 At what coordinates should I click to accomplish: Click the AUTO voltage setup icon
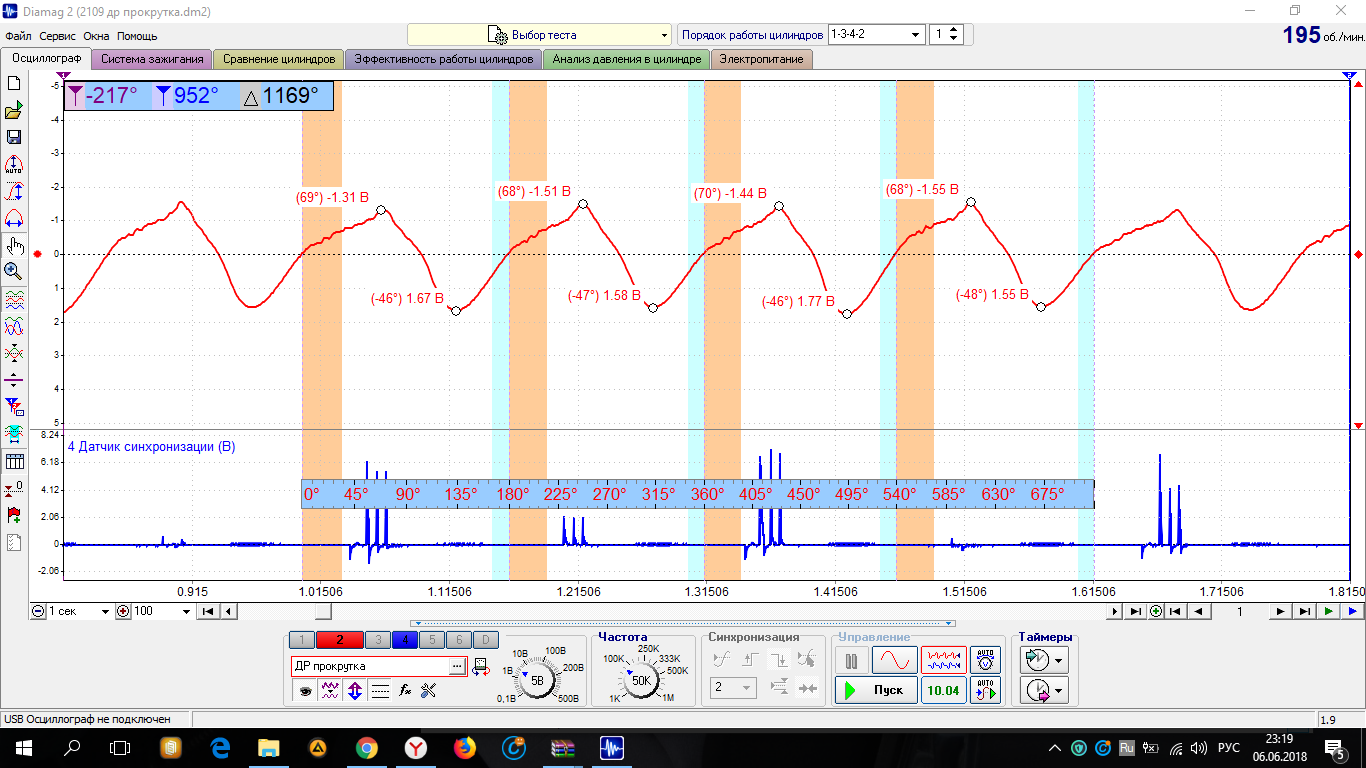pyautogui.click(x=986, y=661)
